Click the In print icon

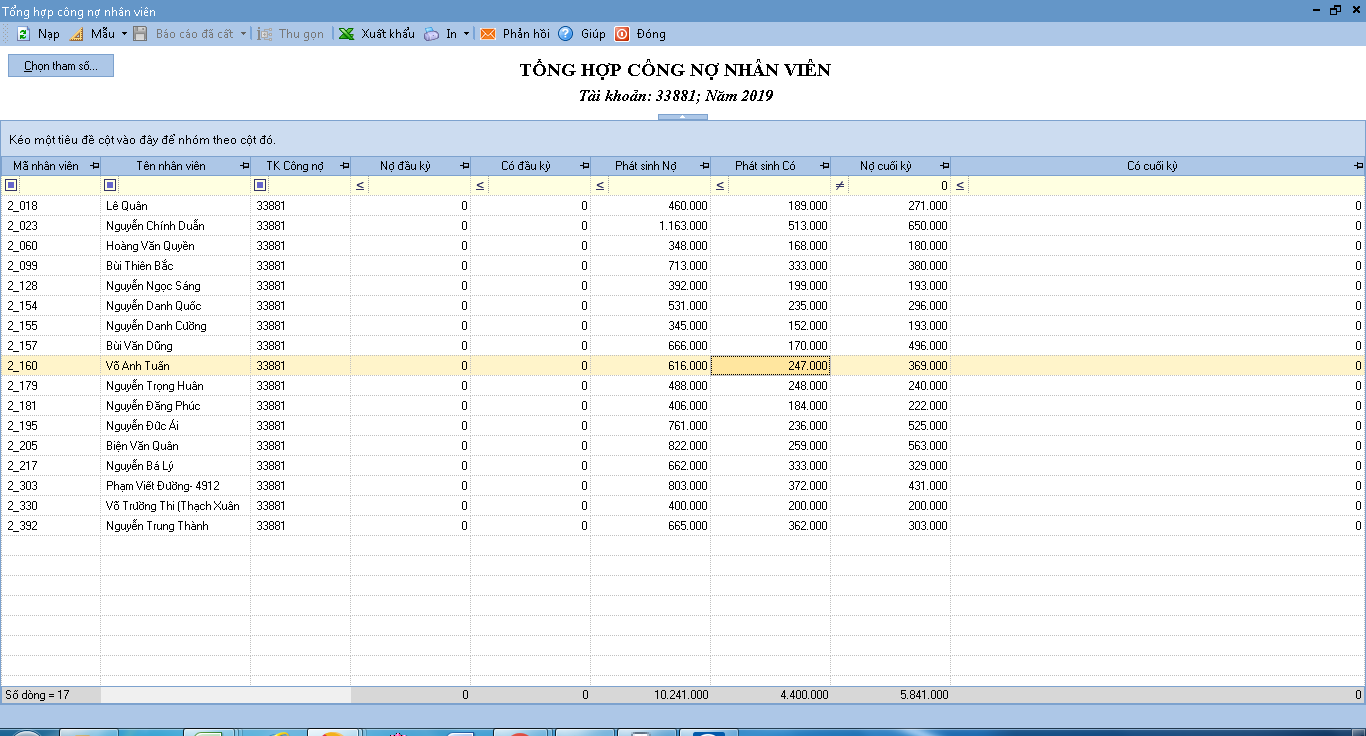431,34
